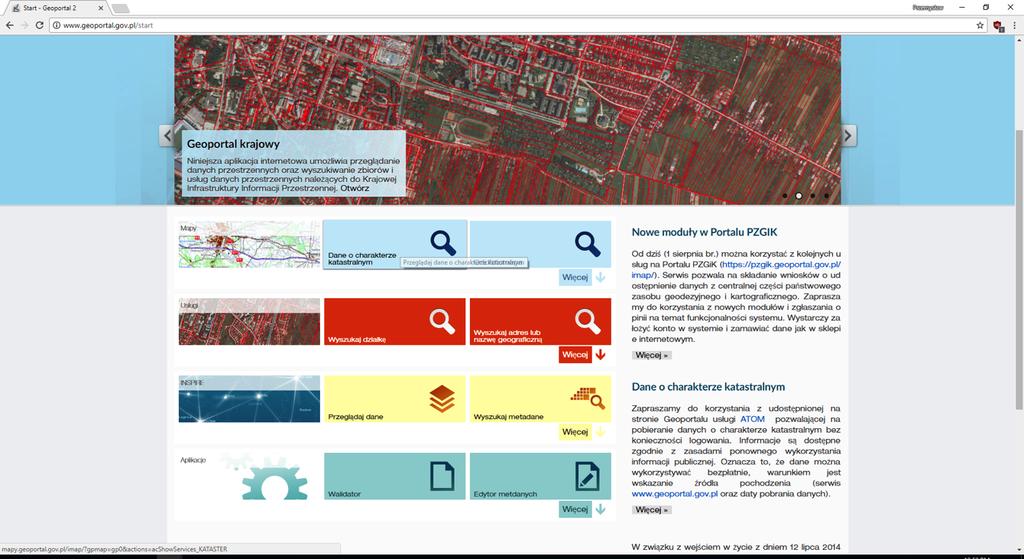
Task: Click the site info icon before URL
Action: coord(57,25)
